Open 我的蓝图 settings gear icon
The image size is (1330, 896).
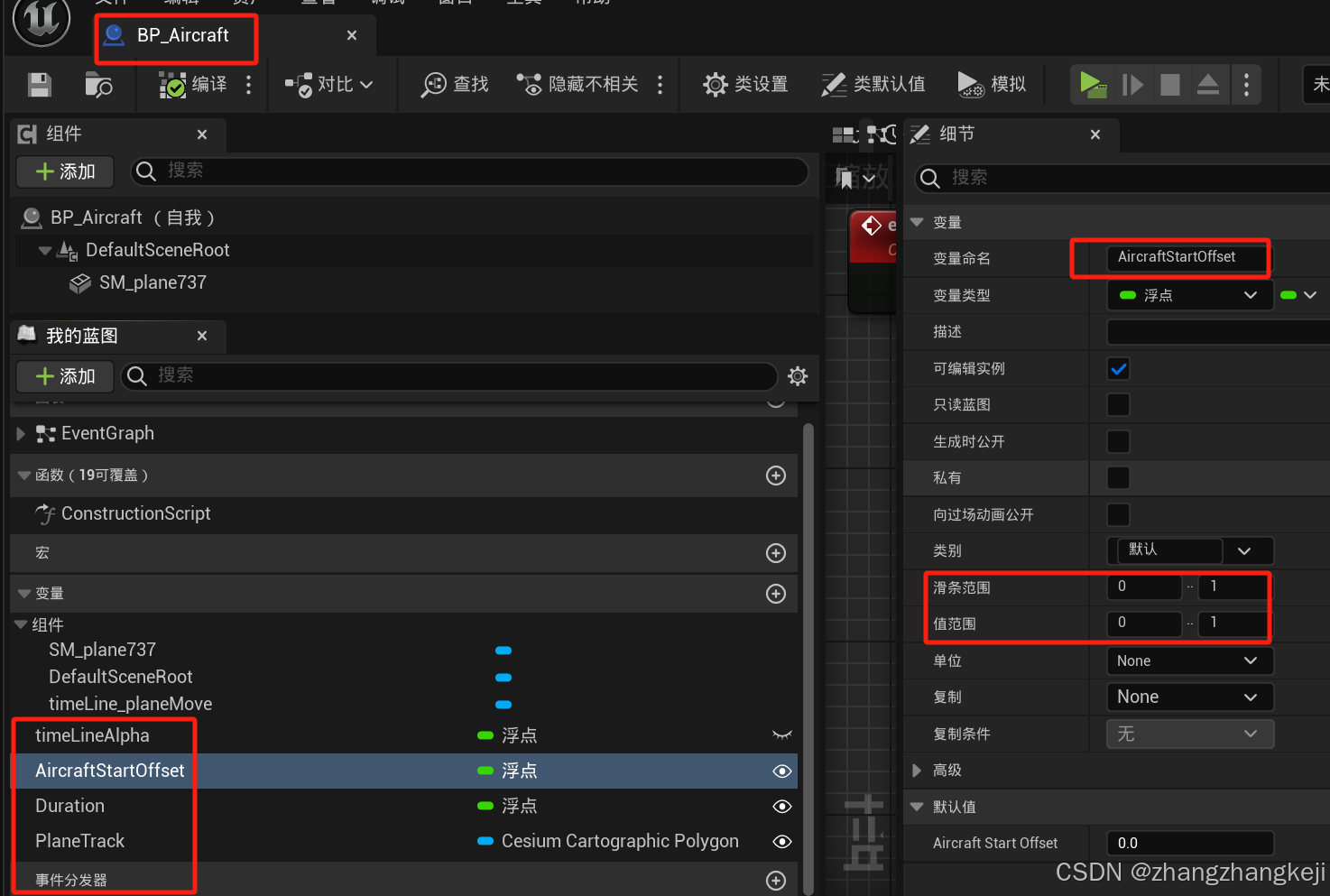(798, 376)
